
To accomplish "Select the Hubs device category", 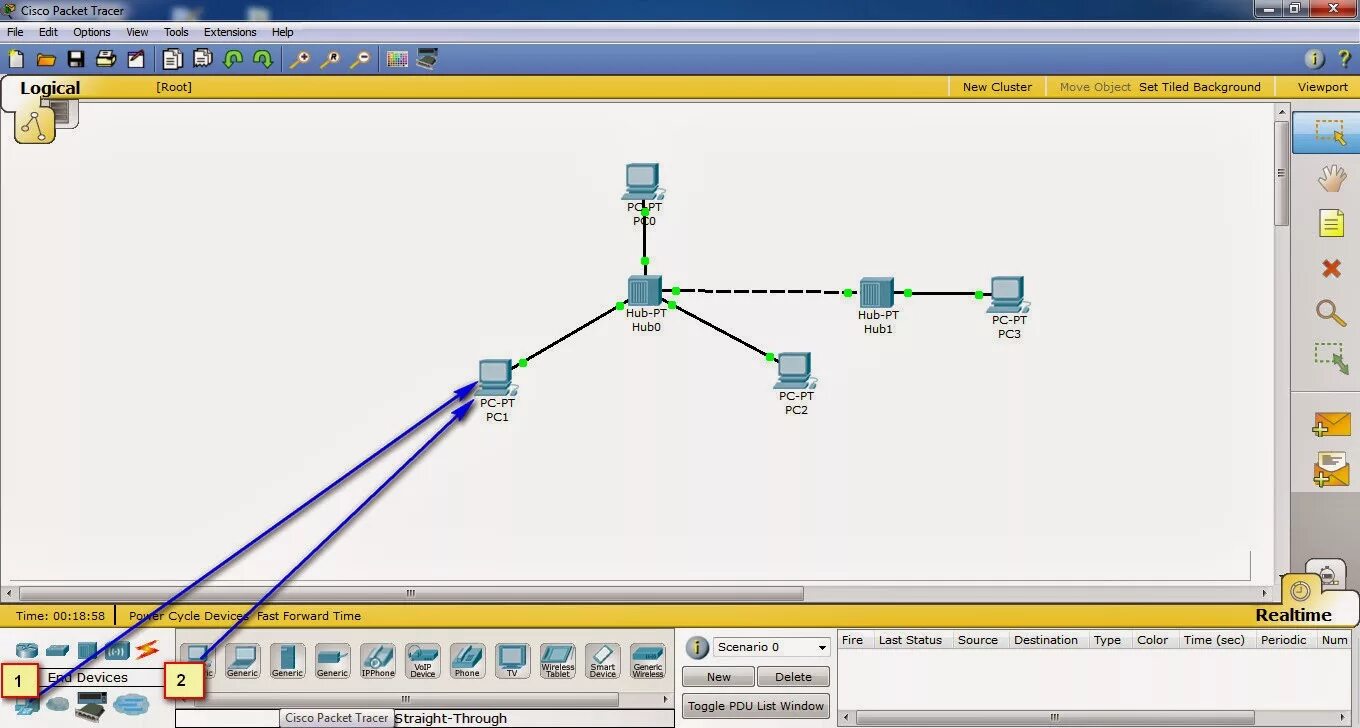I will coord(87,650).
